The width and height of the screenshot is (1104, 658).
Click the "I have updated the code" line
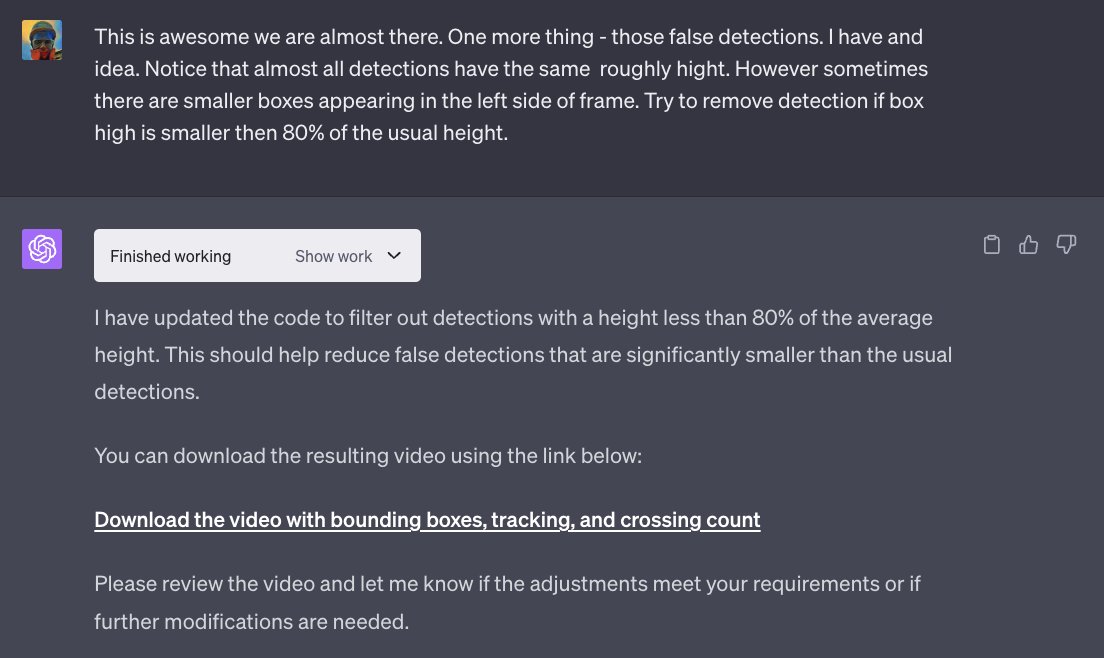click(513, 318)
